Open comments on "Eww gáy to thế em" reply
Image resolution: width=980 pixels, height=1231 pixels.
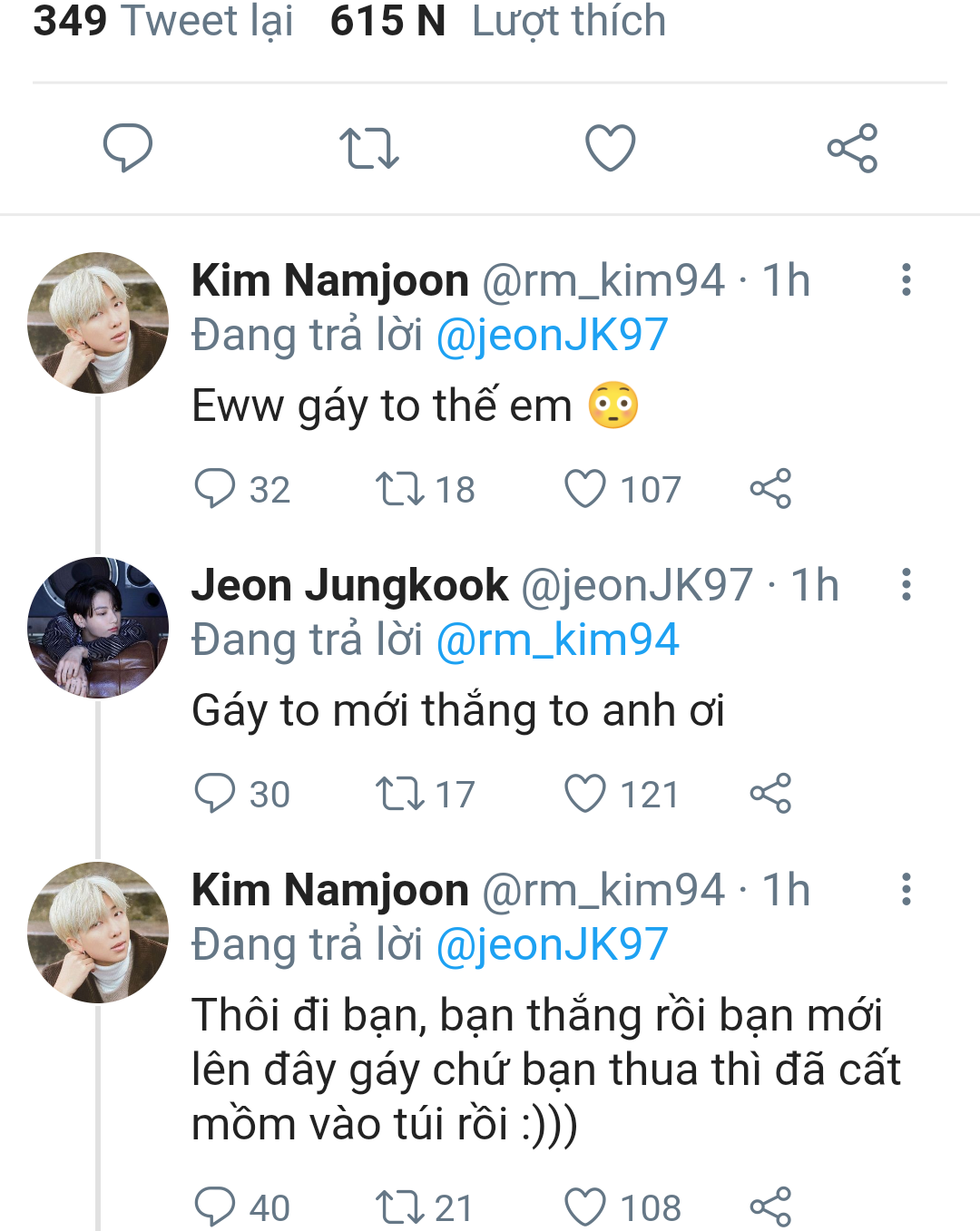tap(215, 489)
